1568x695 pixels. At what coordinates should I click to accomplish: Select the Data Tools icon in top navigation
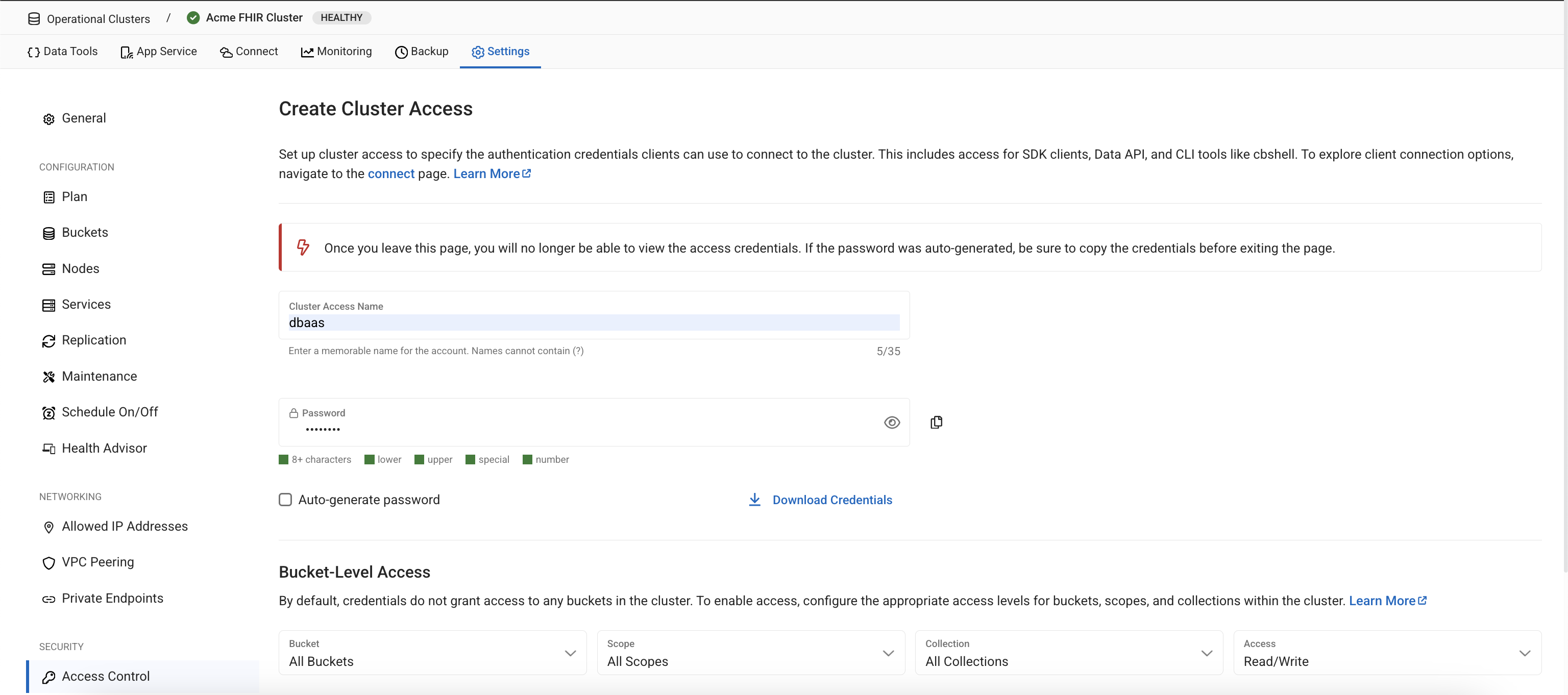click(34, 52)
